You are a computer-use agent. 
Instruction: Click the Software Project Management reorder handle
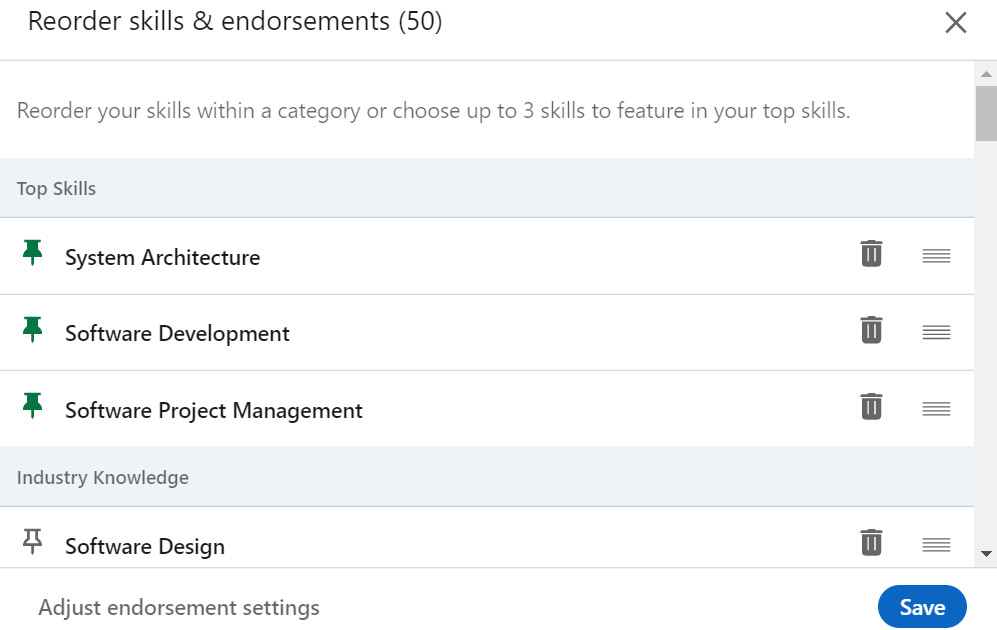coord(936,408)
